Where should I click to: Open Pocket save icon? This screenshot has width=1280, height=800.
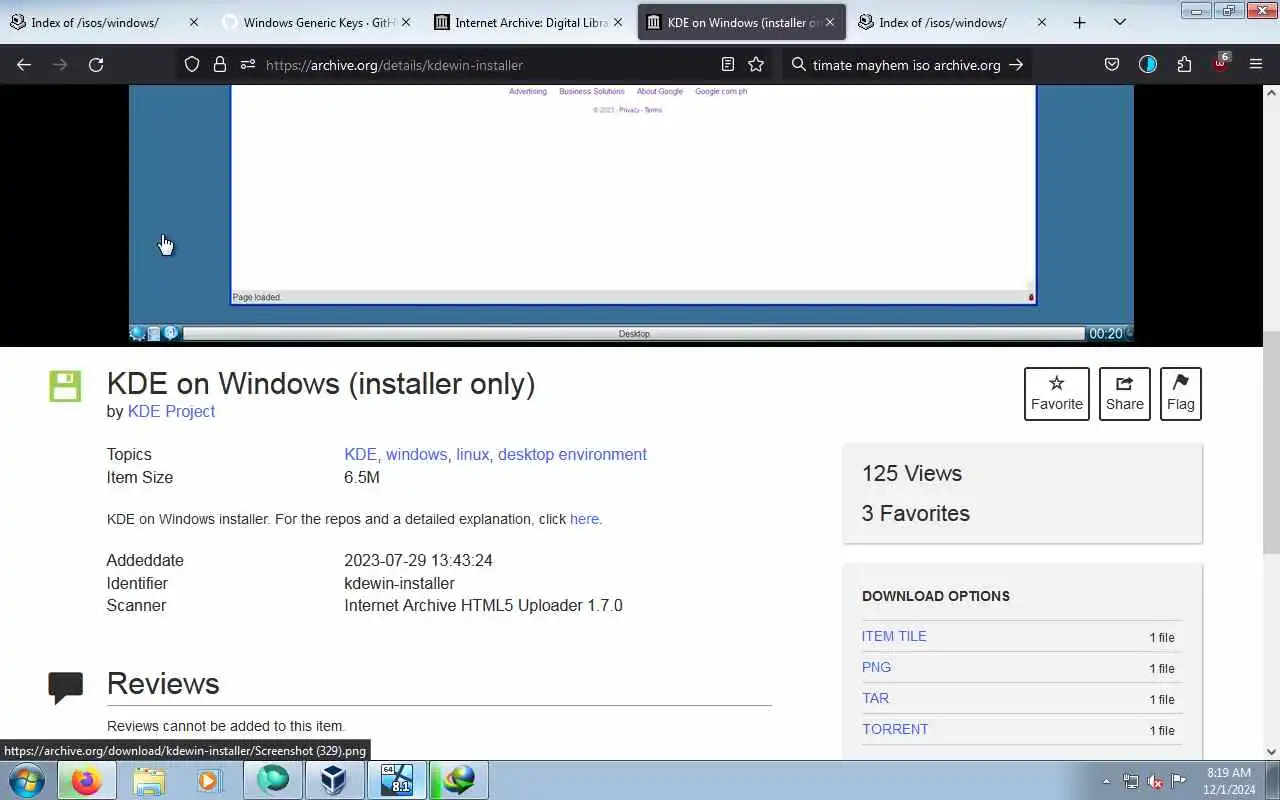pos(1112,65)
